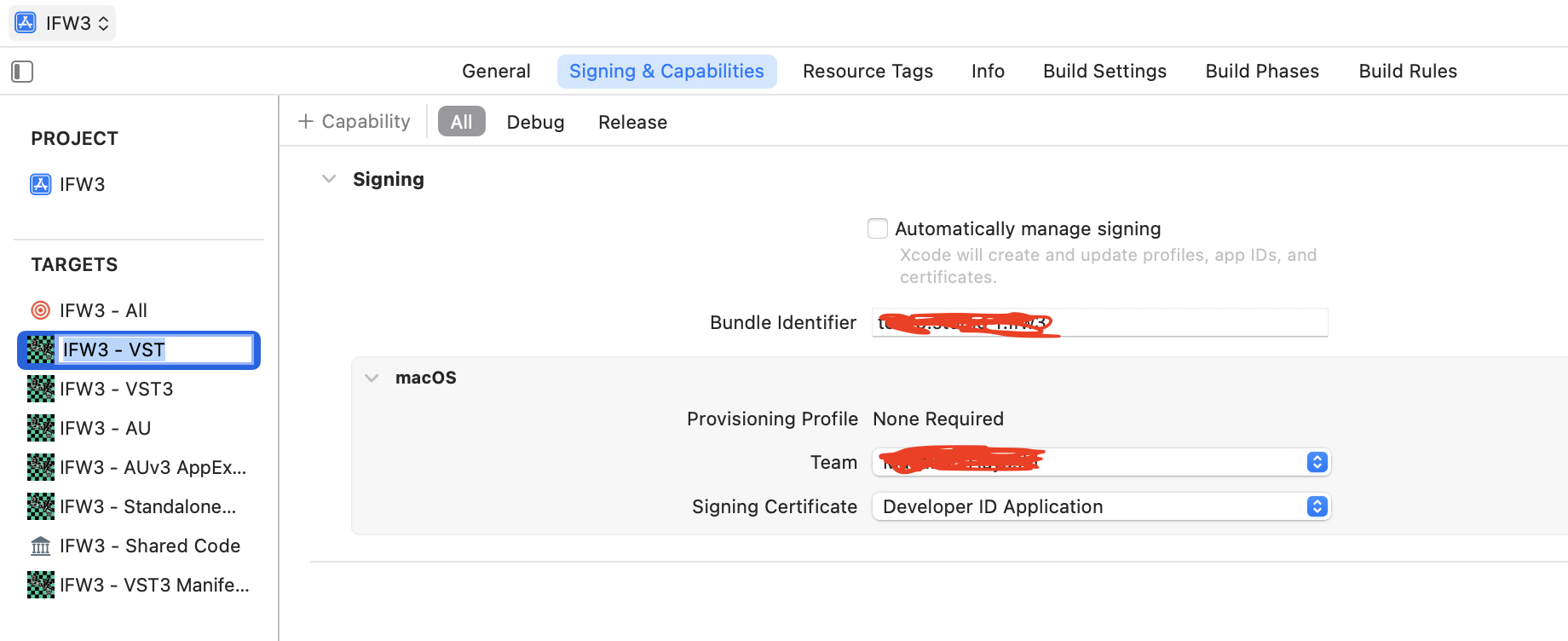Show Release configuration capabilities
The image size is (1568, 641).
pyautogui.click(x=632, y=122)
